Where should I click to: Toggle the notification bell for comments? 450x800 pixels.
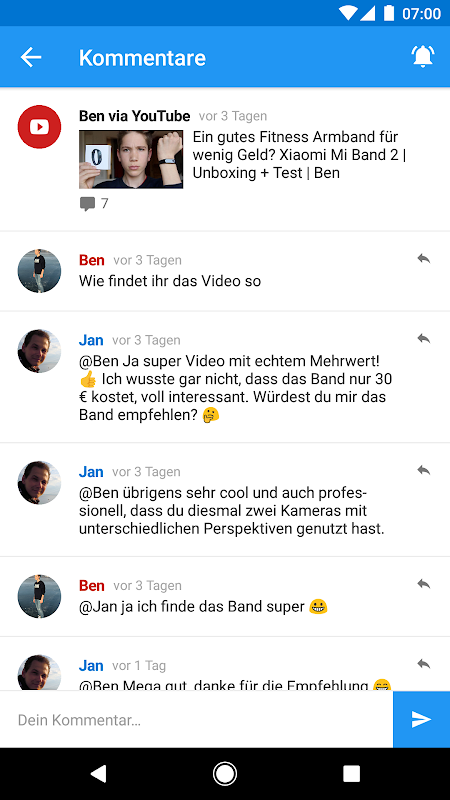click(422, 57)
